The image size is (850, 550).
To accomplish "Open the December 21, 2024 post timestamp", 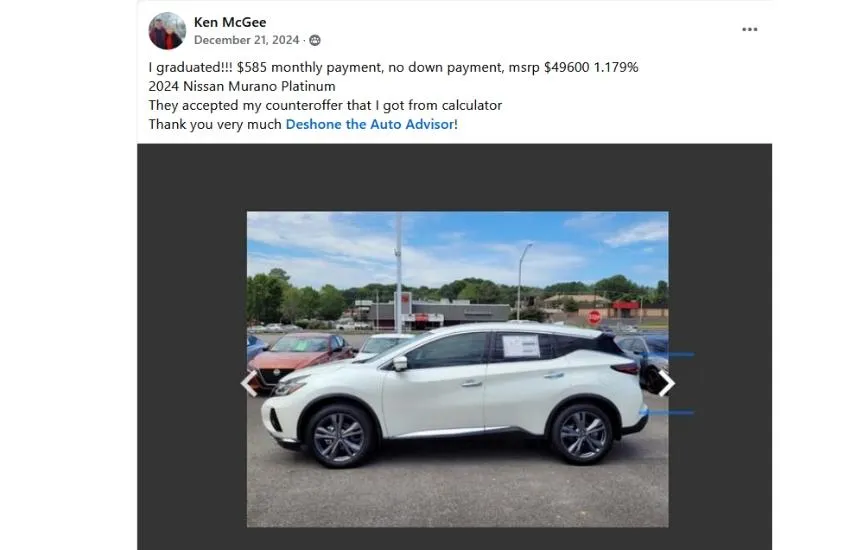I will click(247, 40).
